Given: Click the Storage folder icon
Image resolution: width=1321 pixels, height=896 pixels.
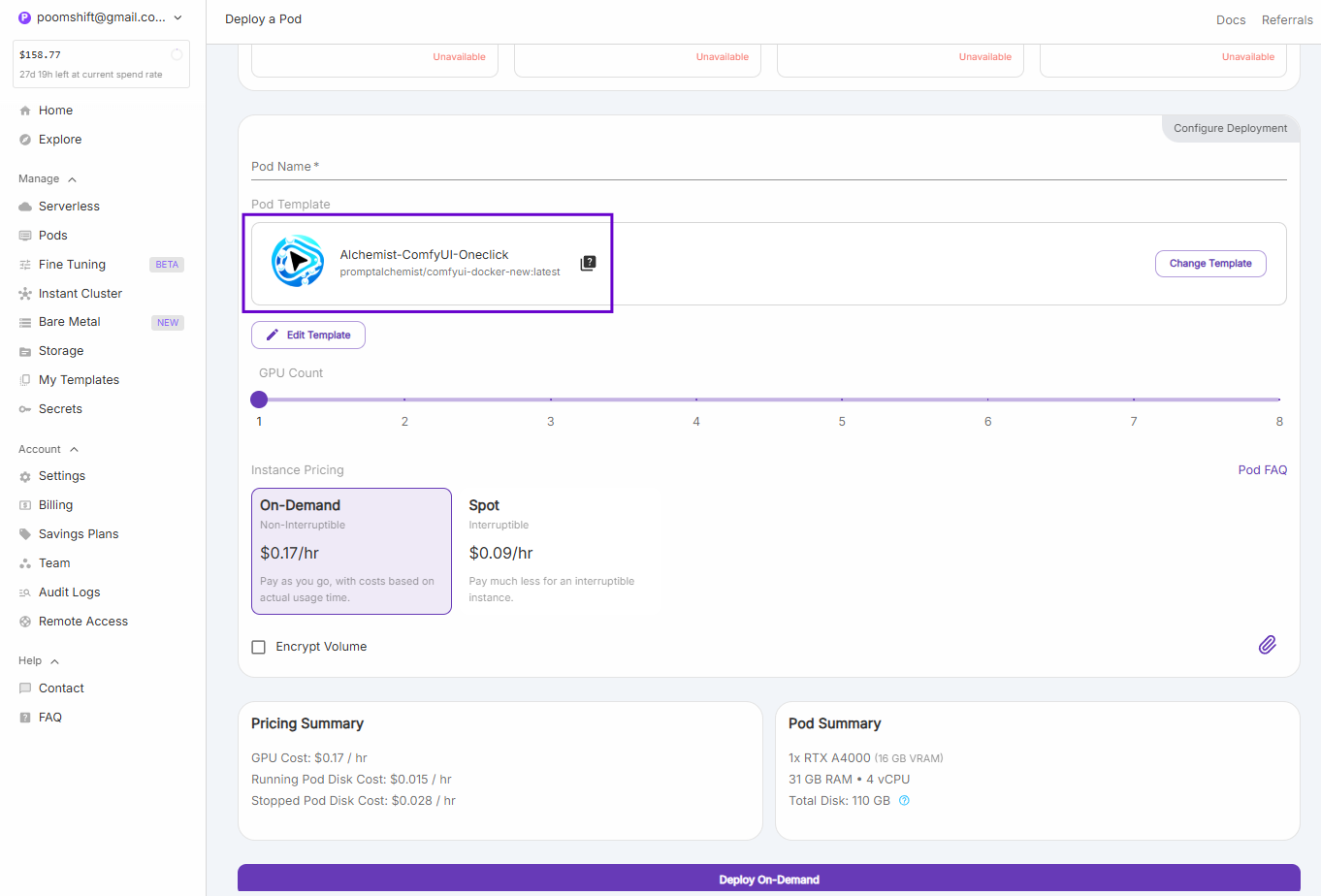Looking at the screenshot, I should pos(25,351).
